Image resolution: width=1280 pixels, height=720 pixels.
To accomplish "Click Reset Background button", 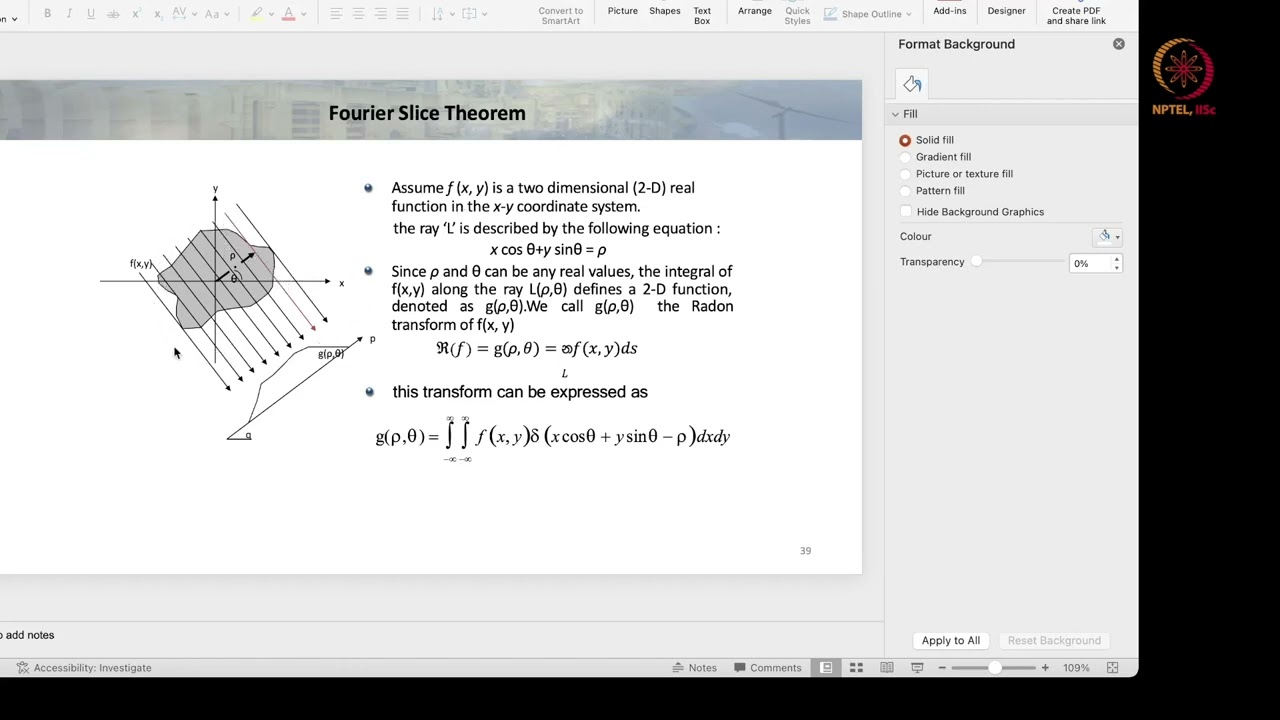I will click(x=1054, y=641).
